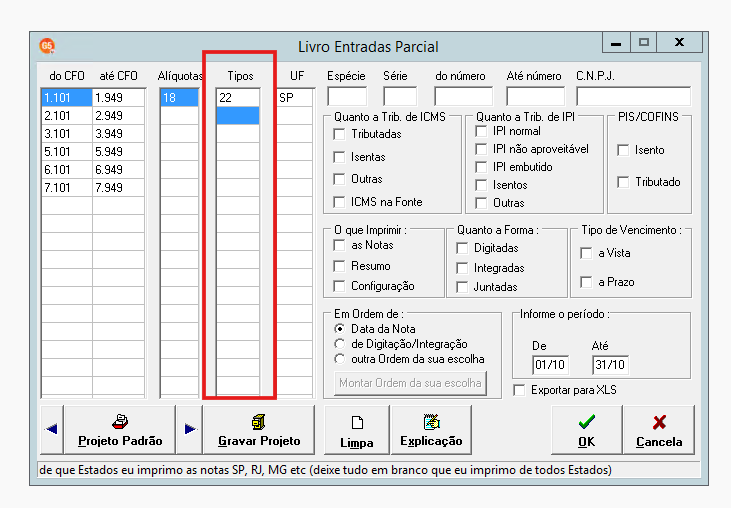Enable Exportar para XLS checkbox
Screen dimensions: 731x508
pos(519,390)
